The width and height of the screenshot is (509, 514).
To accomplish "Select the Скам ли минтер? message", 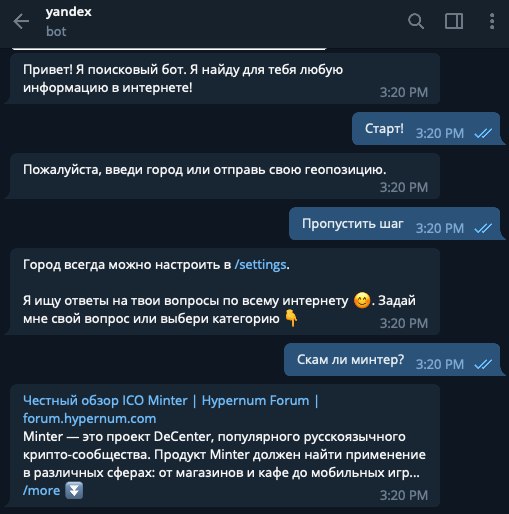I will pos(392,360).
